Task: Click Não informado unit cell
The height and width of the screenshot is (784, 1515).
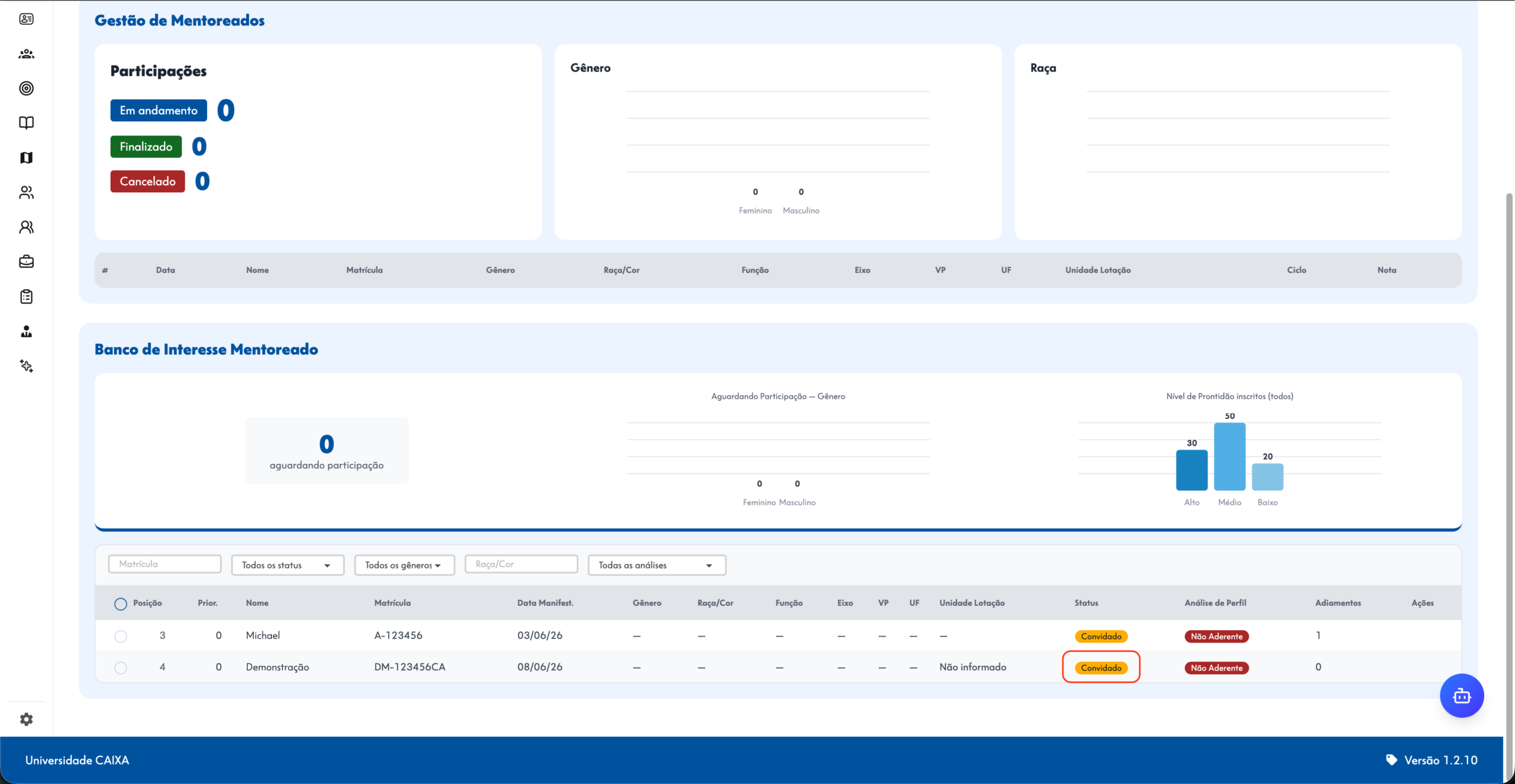Action: [972, 667]
